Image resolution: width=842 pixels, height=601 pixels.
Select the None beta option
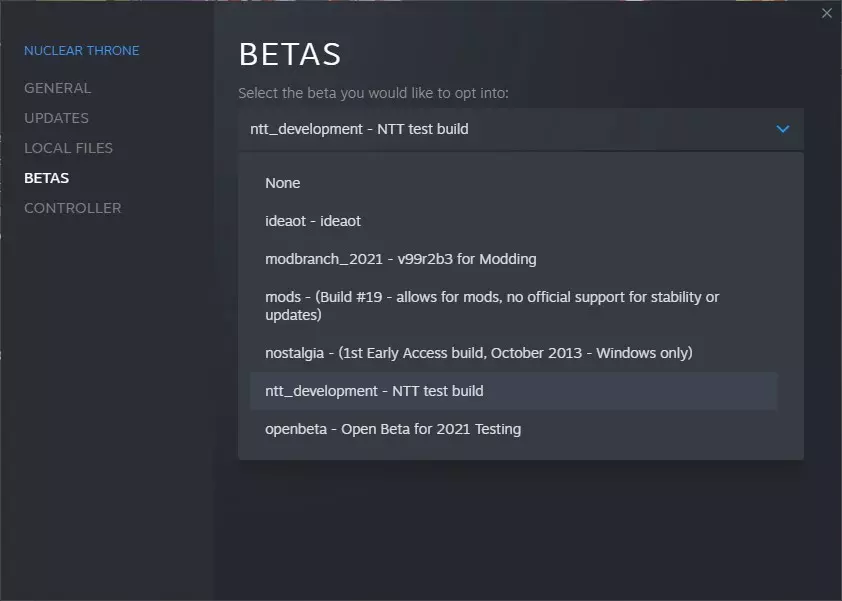coord(283,183)
